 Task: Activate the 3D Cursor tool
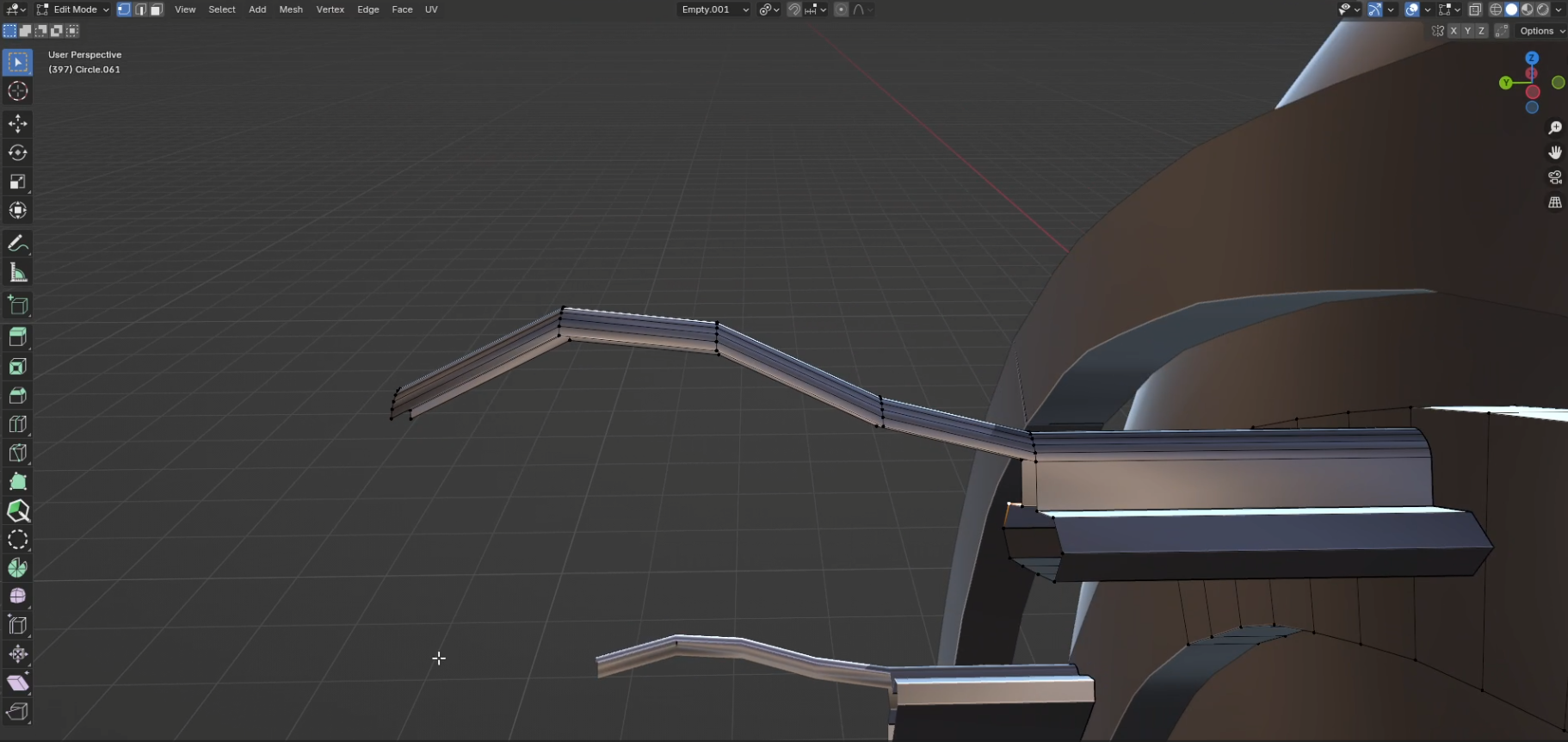[18, 91]
